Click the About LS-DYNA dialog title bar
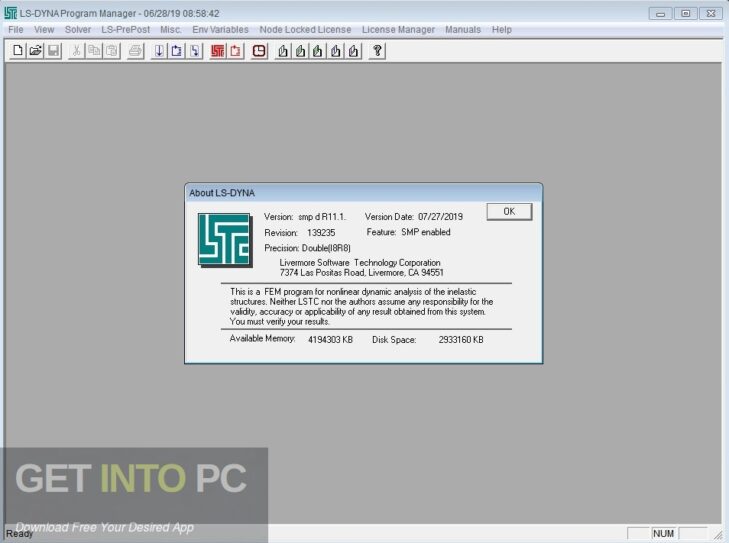Screen dimensions: 729x543 [364, 193]
